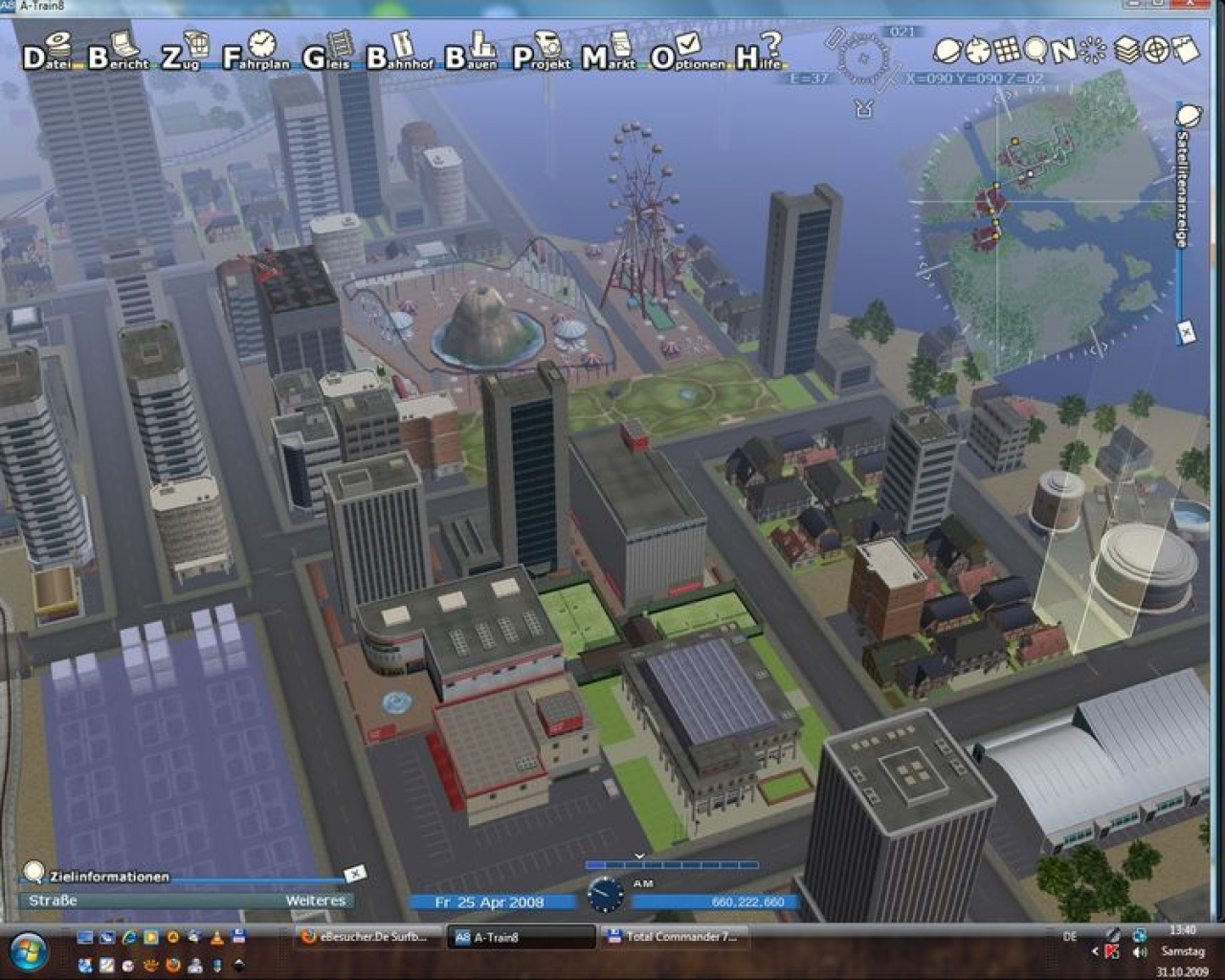Screen dimensions: 1225x980
Task: Launch Internet Explorer from quick launch
Action: click(x=128, y=937)
